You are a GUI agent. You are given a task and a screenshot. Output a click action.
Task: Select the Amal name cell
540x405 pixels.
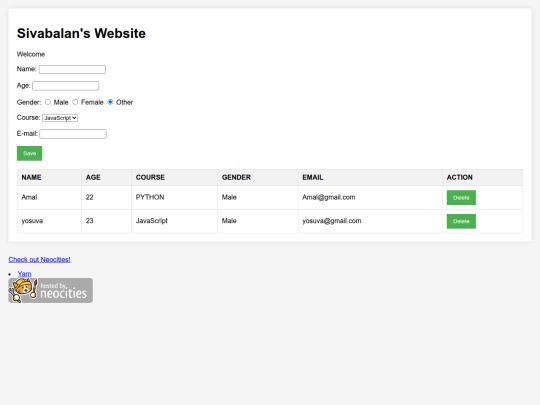[x=49, y=197]
